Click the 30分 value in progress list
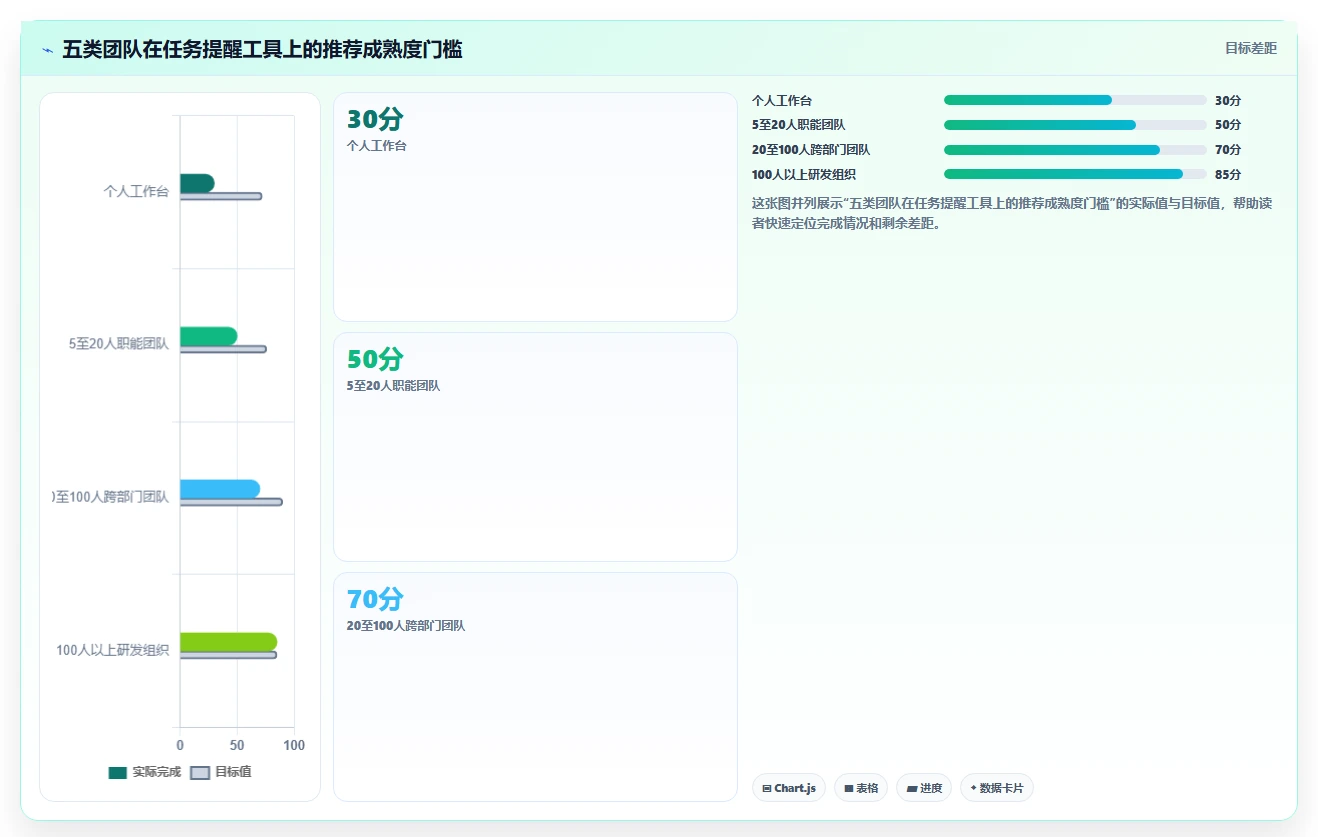Screen dimensions: 1318x837 (x=1228, y=100)
